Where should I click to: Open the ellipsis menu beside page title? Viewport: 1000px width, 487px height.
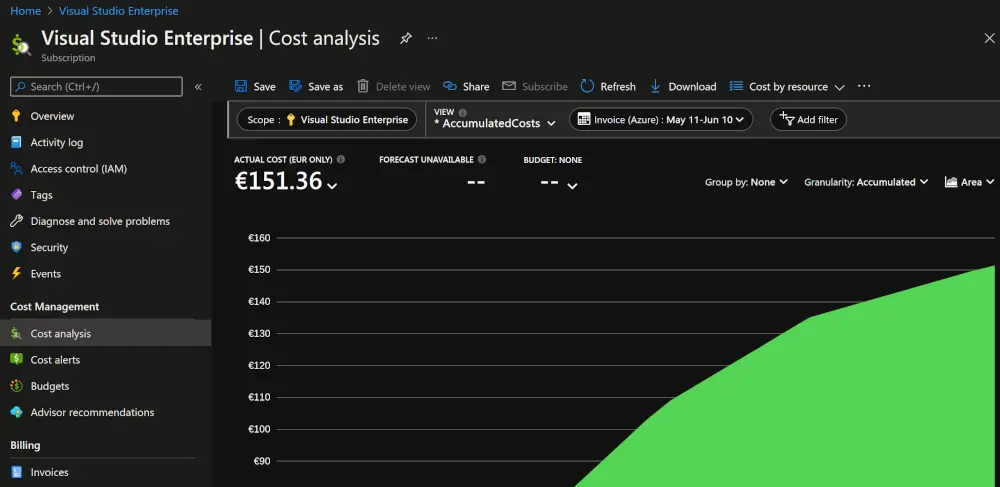tap(432, 38)
